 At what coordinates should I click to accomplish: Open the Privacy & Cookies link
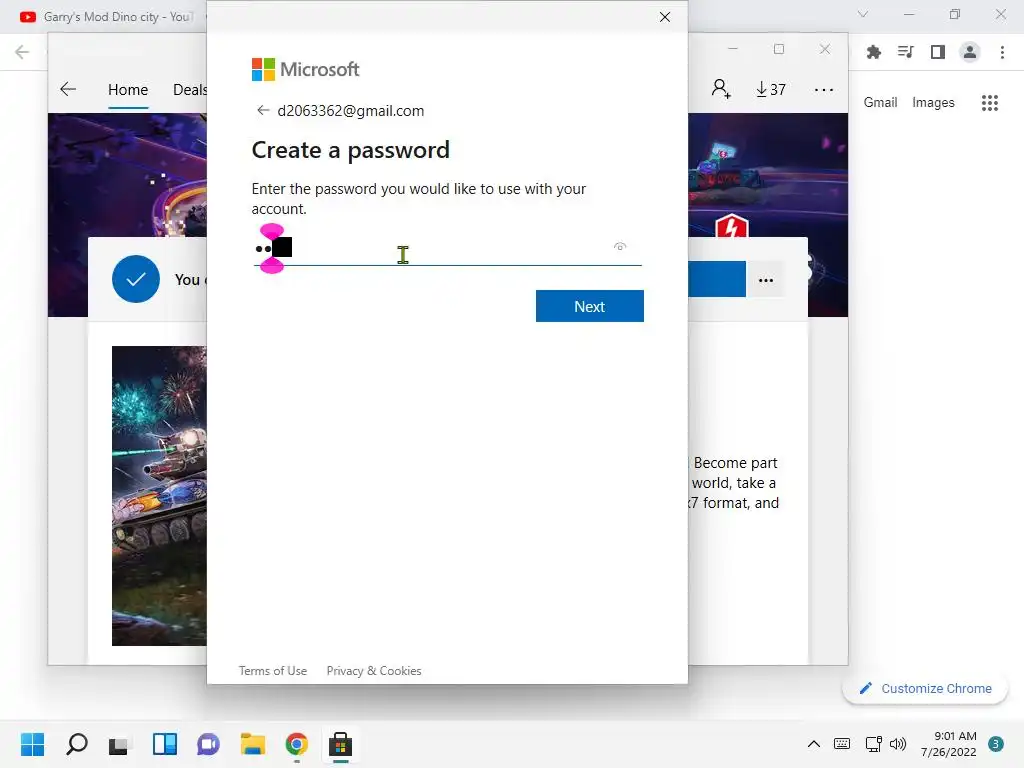coord(374,671)
